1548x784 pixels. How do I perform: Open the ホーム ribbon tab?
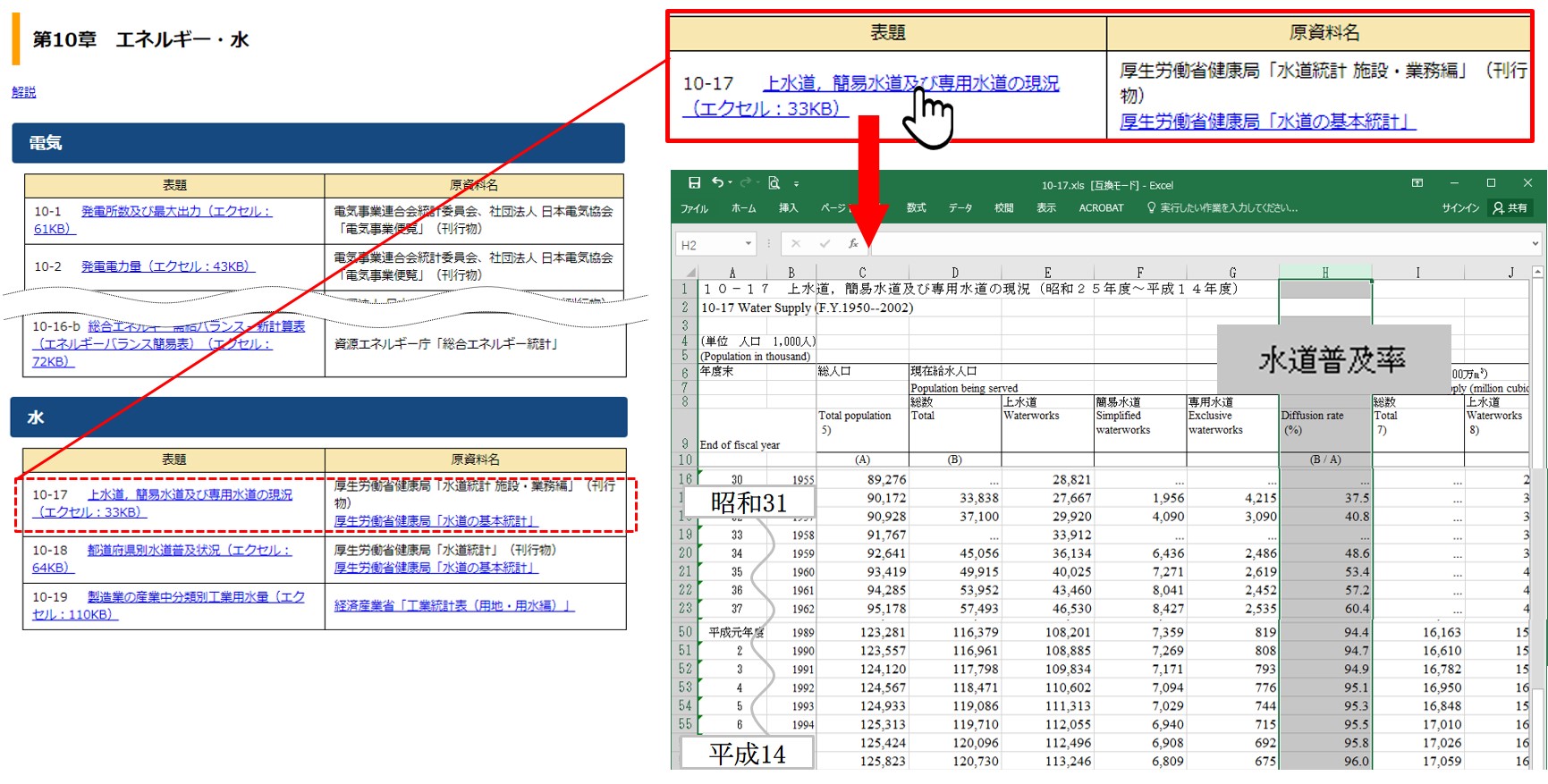pos(743,208)
